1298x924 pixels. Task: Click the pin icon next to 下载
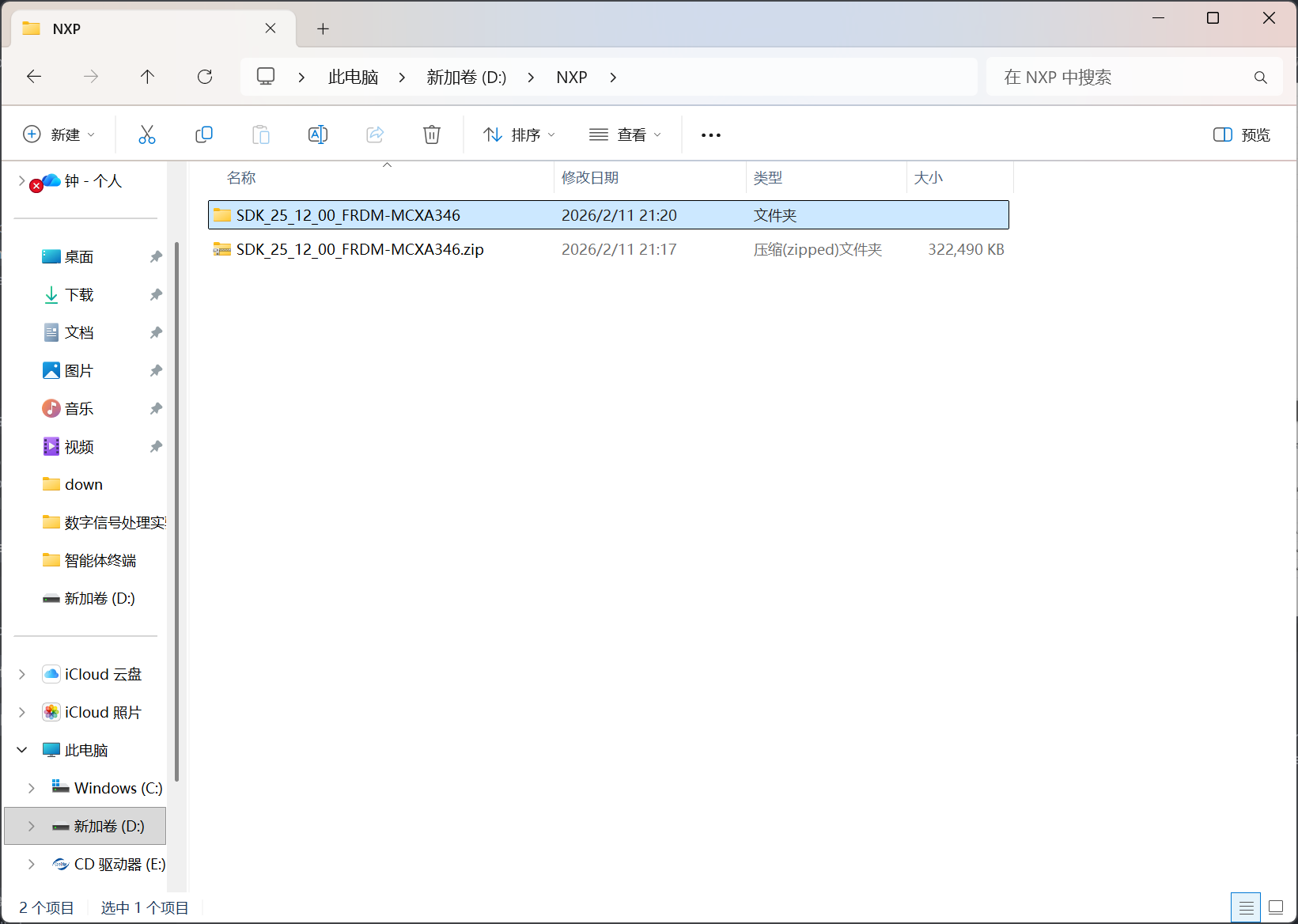pyautogui.click(x=156, y=295)
